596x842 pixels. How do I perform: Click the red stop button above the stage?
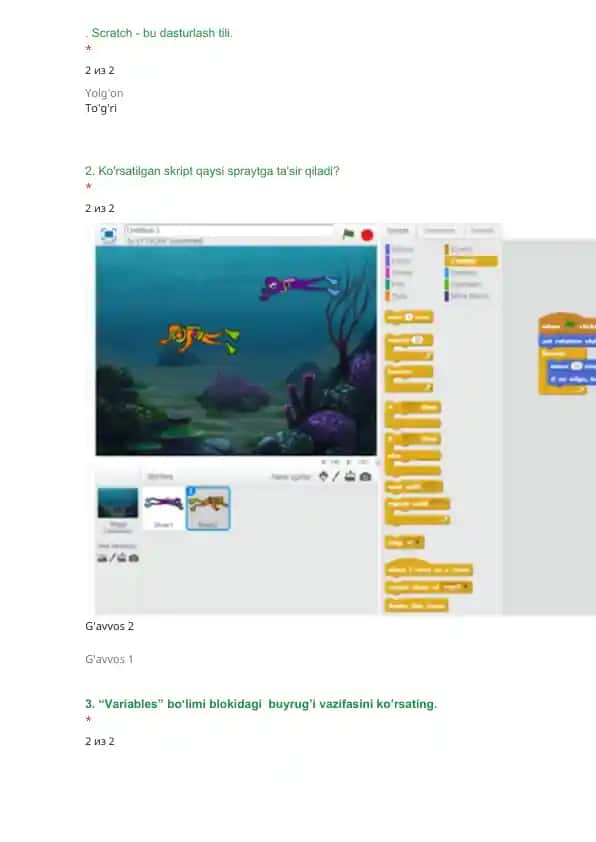click(367, 235)
